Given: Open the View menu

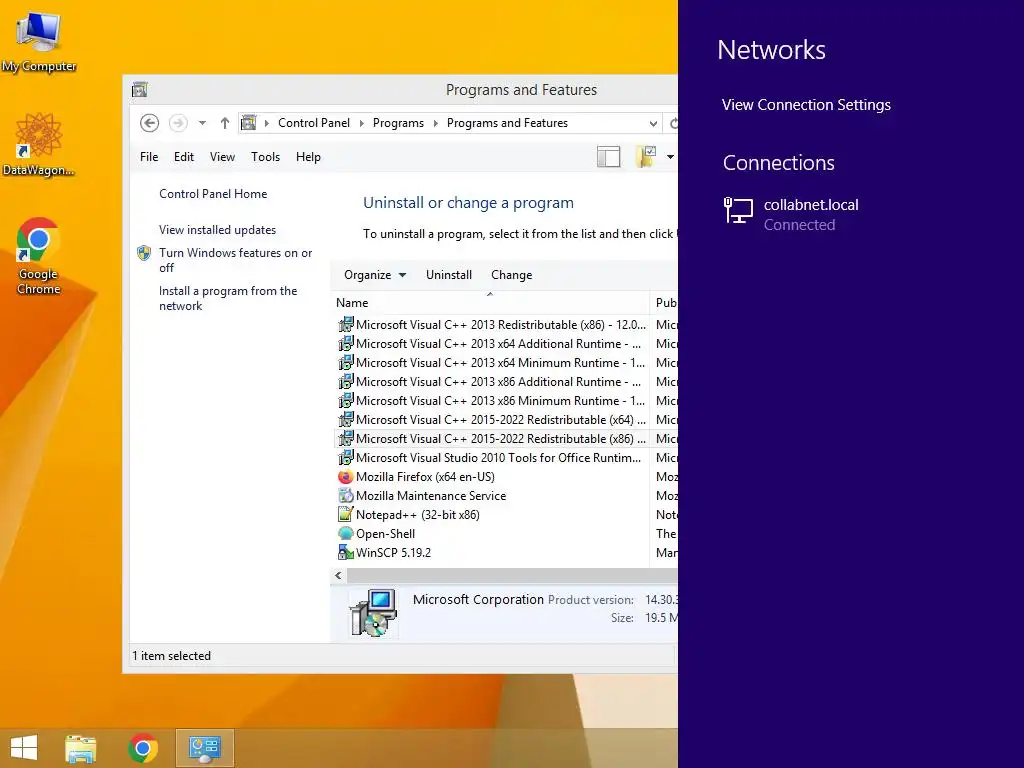Looking at the screenshot, I should click(222, 157).
